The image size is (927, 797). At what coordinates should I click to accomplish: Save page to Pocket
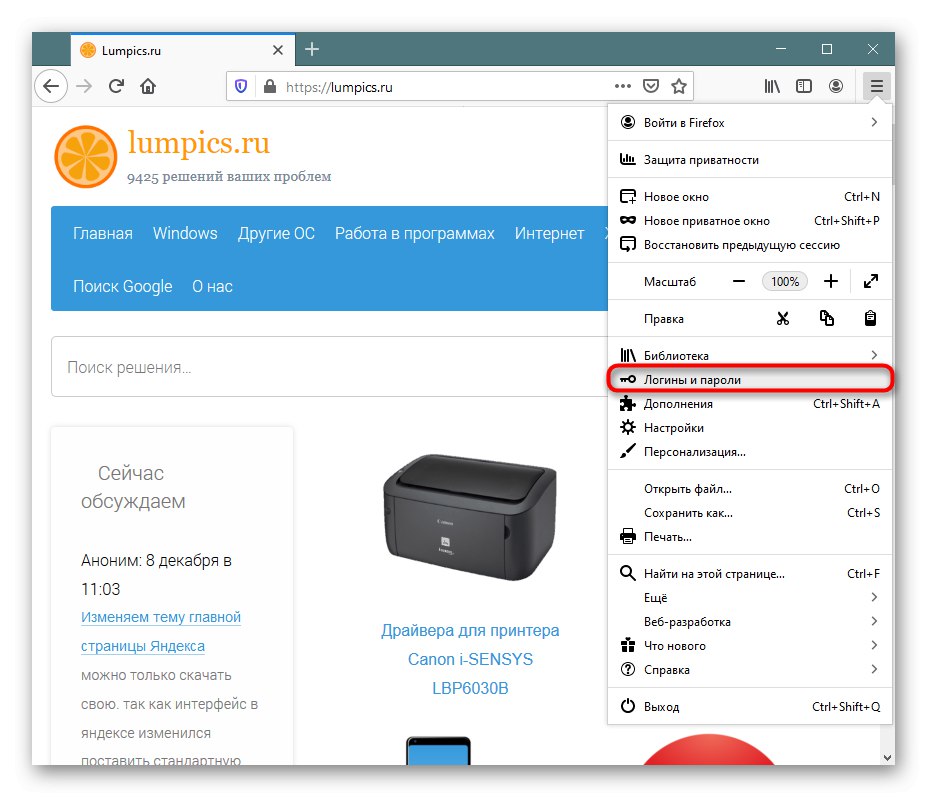(651, 86)
